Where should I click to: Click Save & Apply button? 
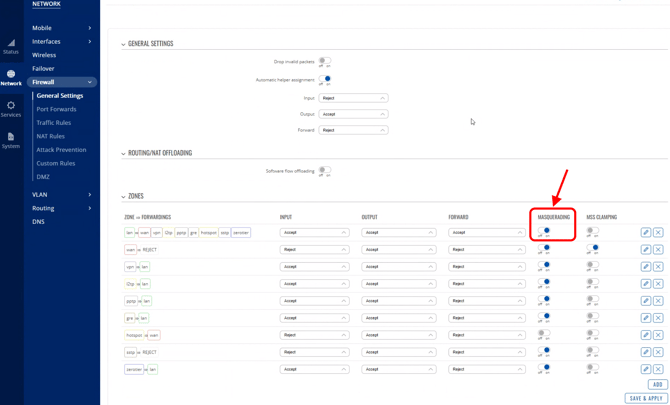pyautogui.click(x=646, y=398)
